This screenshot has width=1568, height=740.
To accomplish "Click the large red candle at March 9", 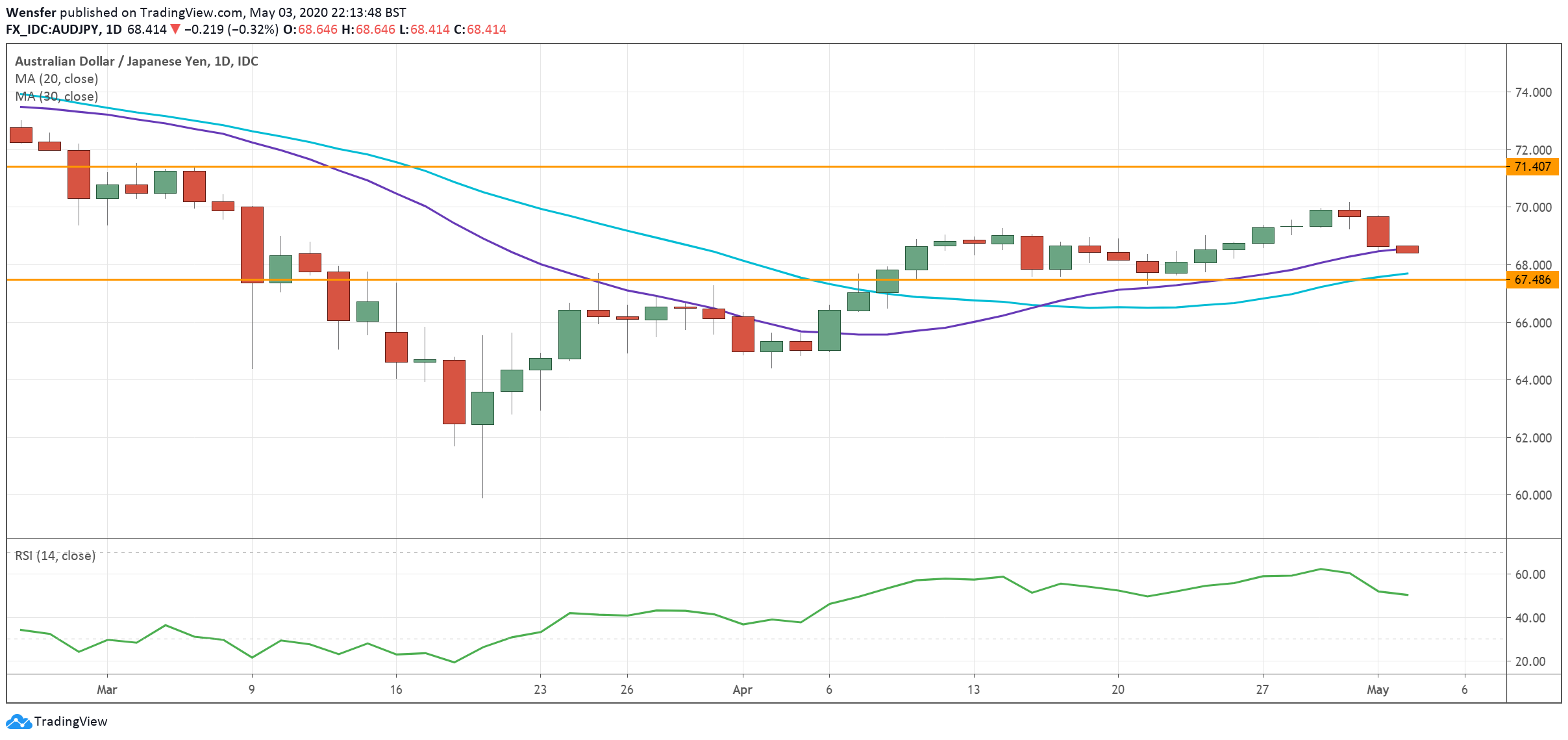I will tap(252, 245).
